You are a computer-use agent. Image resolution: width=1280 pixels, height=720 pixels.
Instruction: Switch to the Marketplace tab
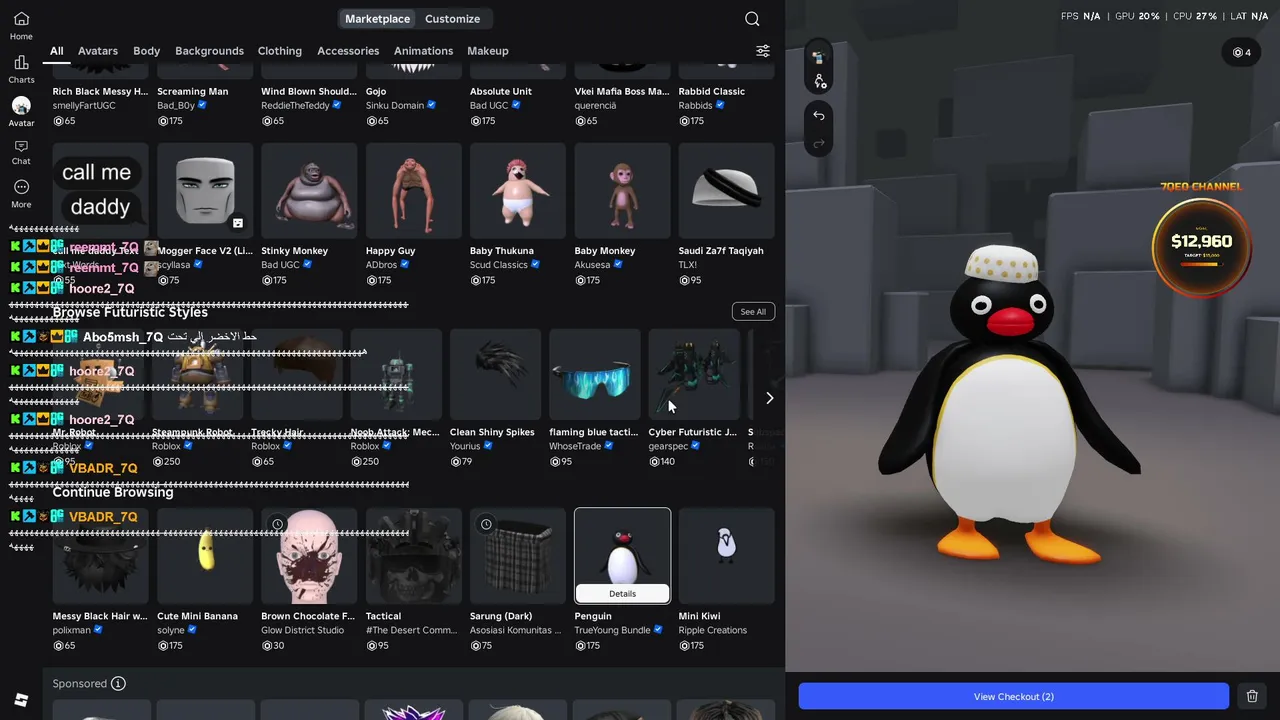click(x=377, y=19)
